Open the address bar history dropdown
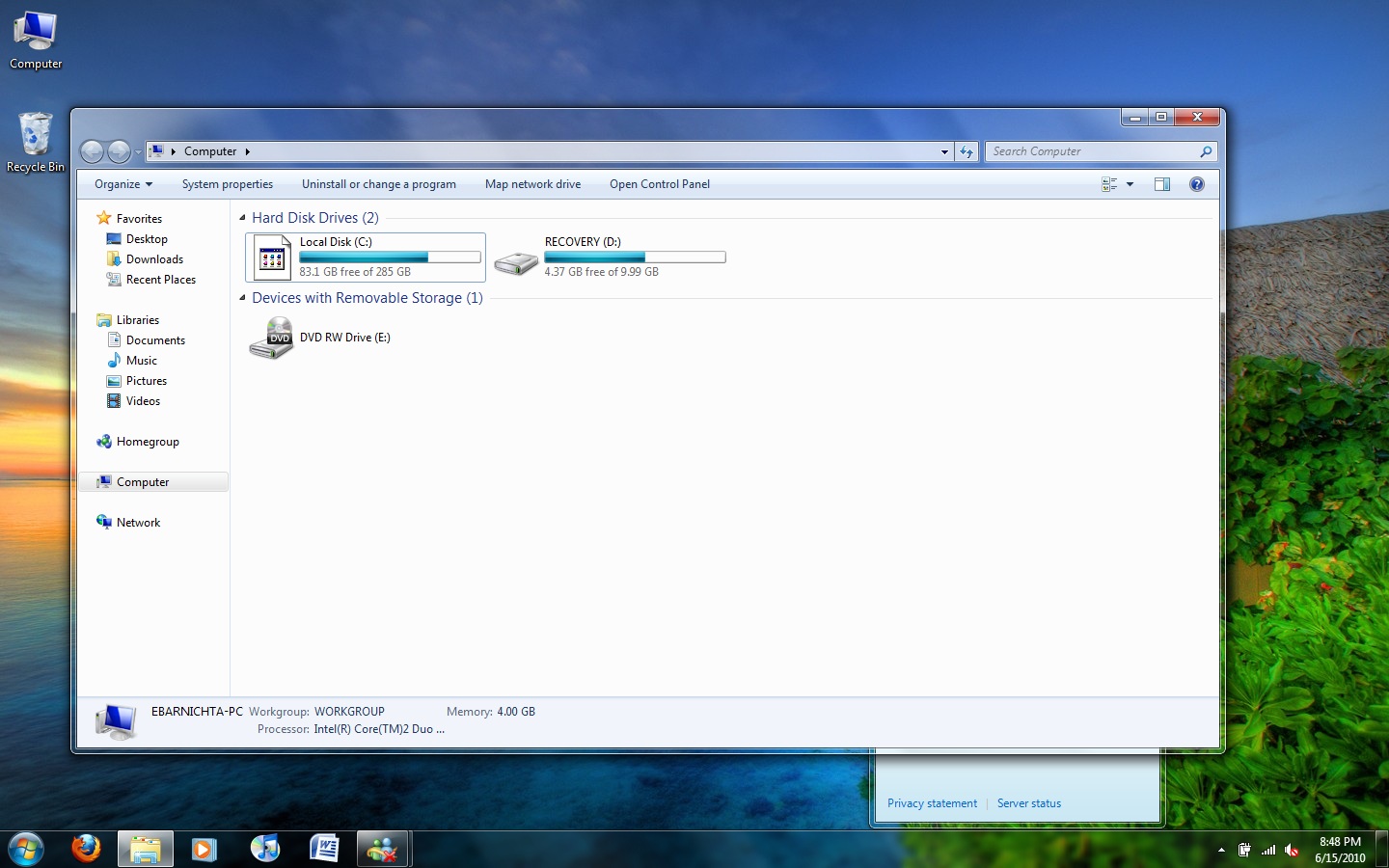 (x=944, y=151)
